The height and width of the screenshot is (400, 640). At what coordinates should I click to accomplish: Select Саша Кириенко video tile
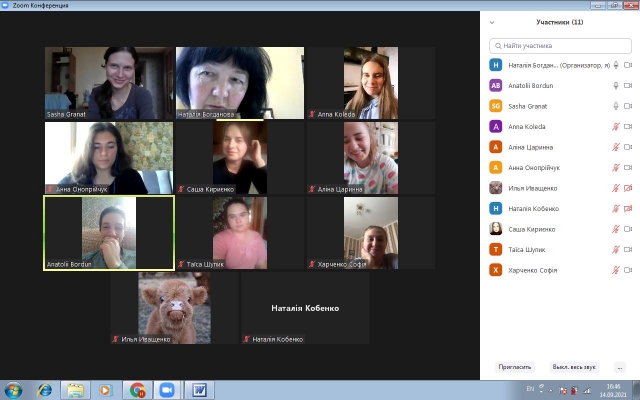[x=240, y=158]
